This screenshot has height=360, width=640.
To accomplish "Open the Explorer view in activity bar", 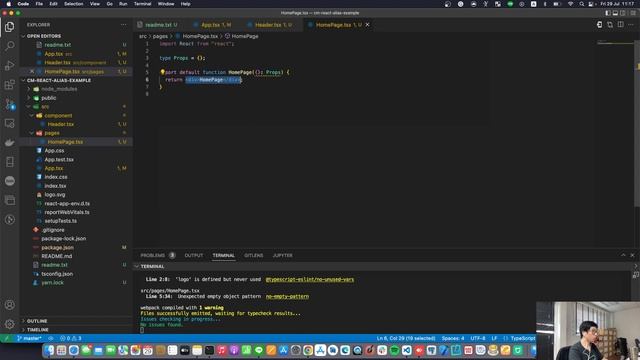I will [x=10, y=27].
